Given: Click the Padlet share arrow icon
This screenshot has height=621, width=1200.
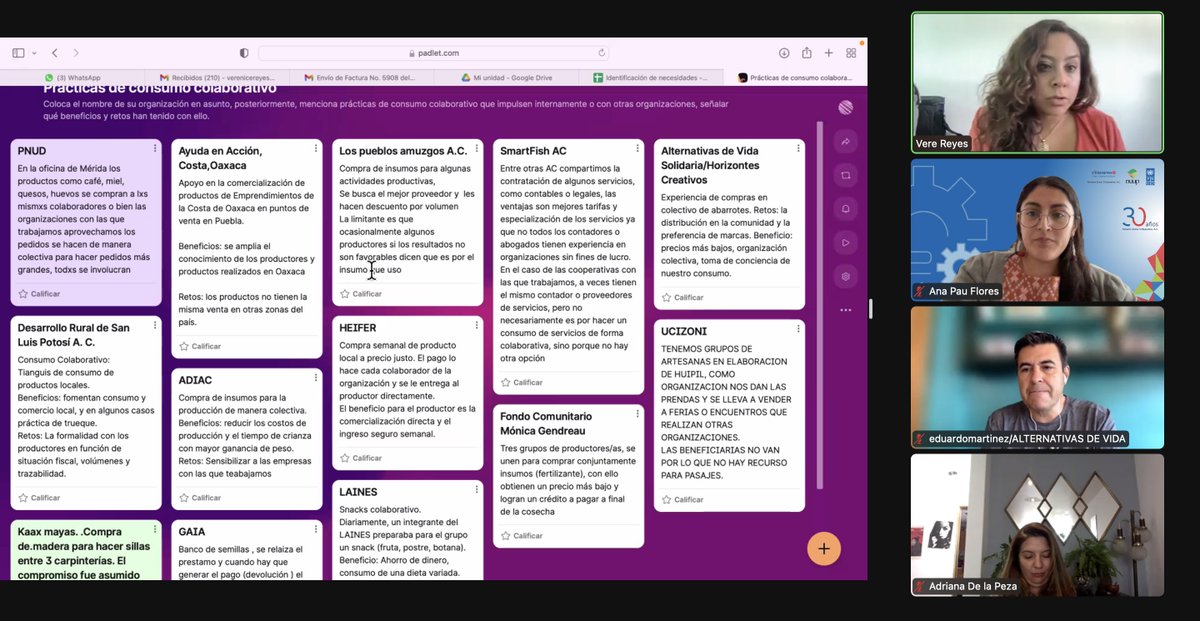Looking at the screenshot, I should pos(846,142).
